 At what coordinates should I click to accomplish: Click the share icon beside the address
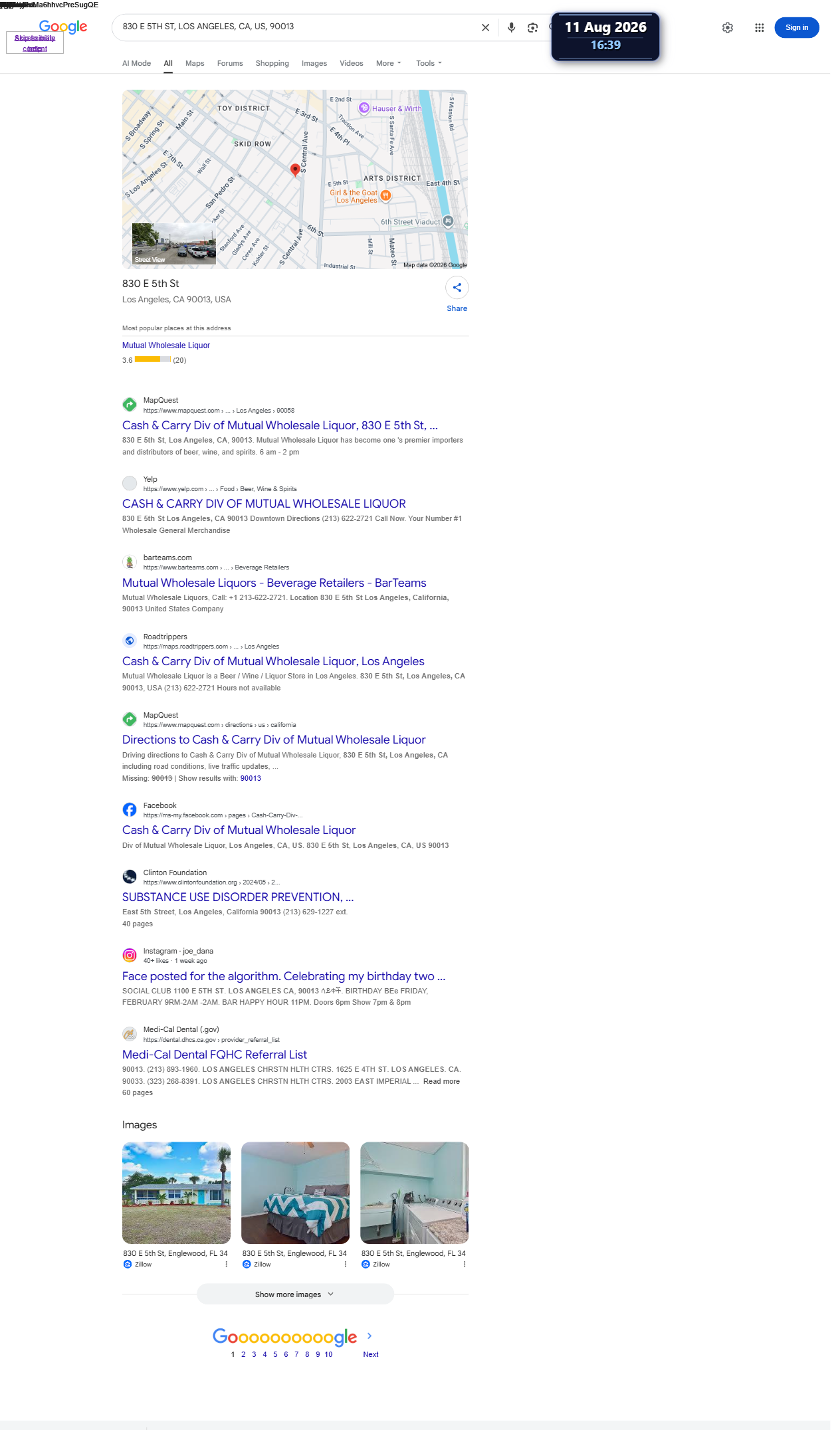457,288
